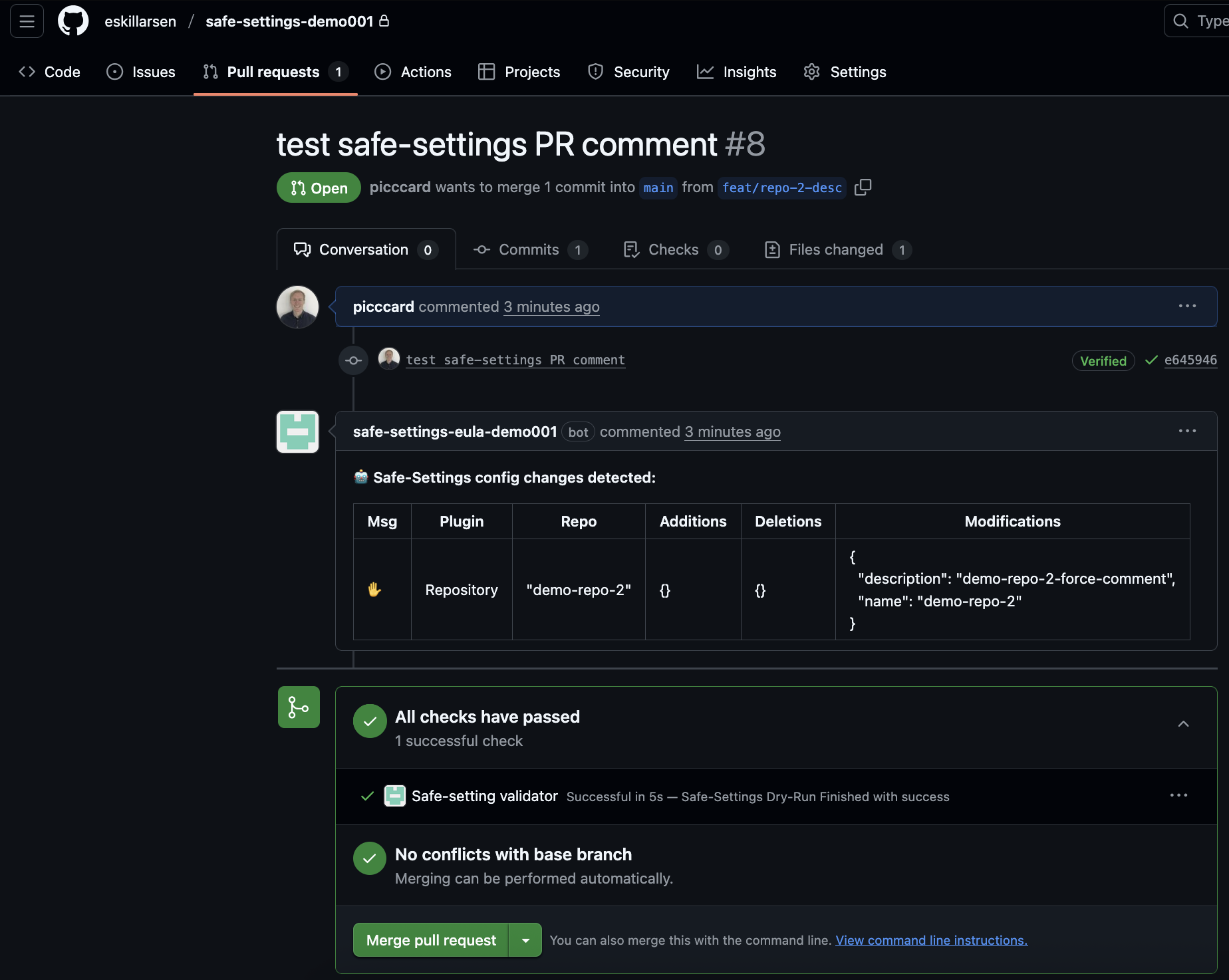Viewport: 1229px width, 980px height.
Task: Open the Actions section via the play icon
Action: pyautogui.click(x=383, y=72)
